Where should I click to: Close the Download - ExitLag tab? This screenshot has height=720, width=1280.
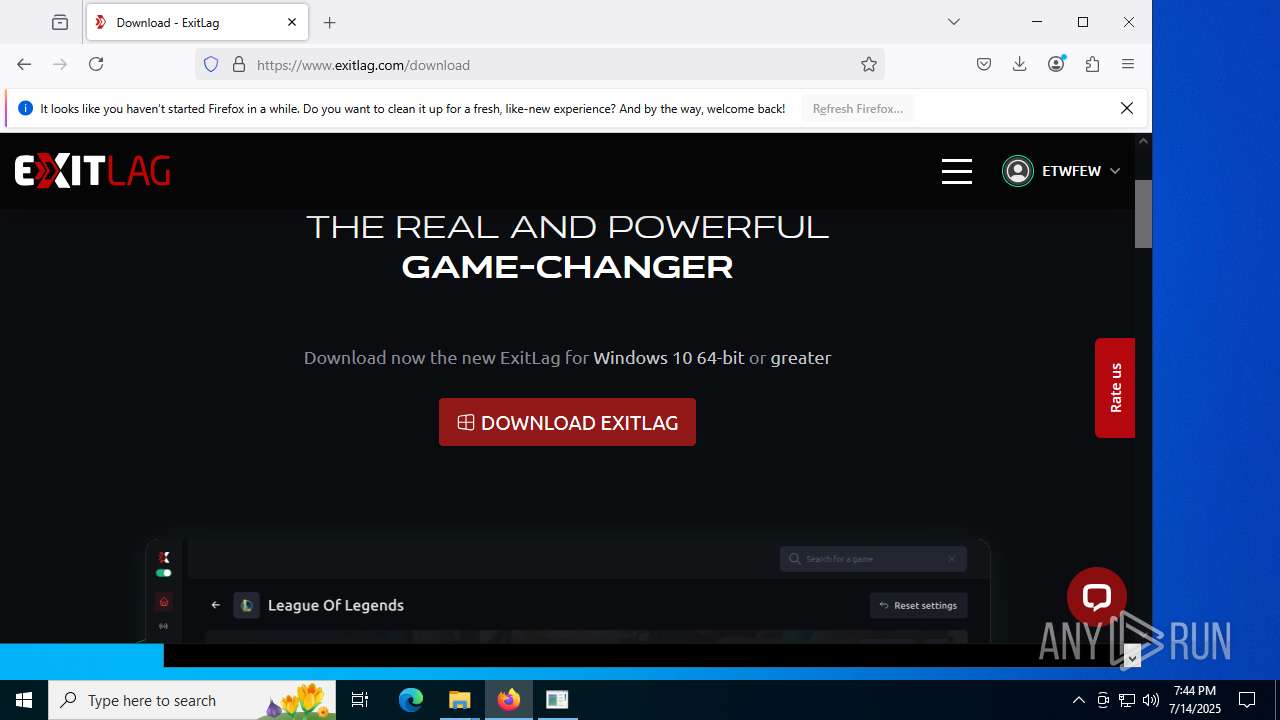pyautogui.click(x=292, y=22)
